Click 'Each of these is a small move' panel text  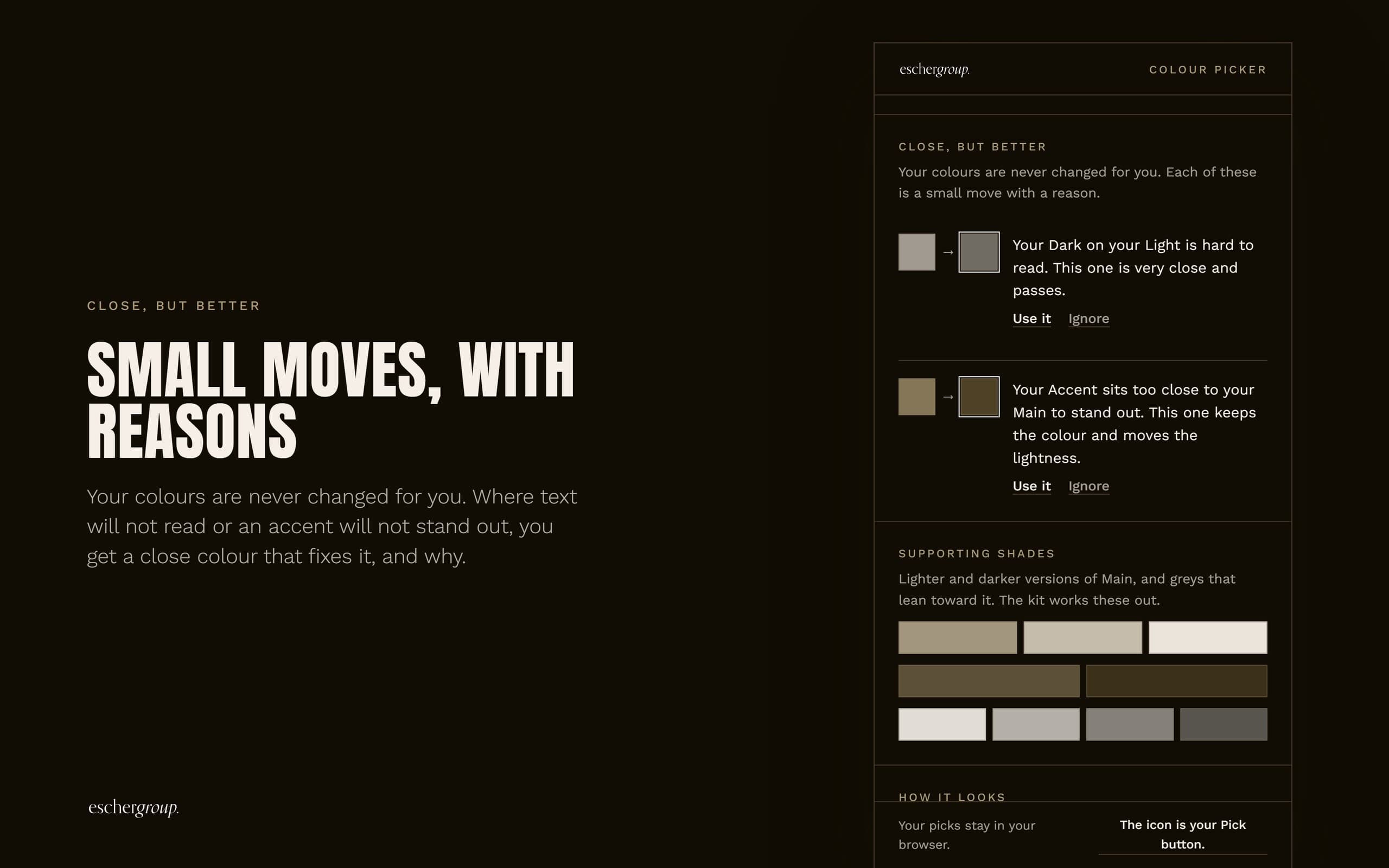[x=1078, y=183]
